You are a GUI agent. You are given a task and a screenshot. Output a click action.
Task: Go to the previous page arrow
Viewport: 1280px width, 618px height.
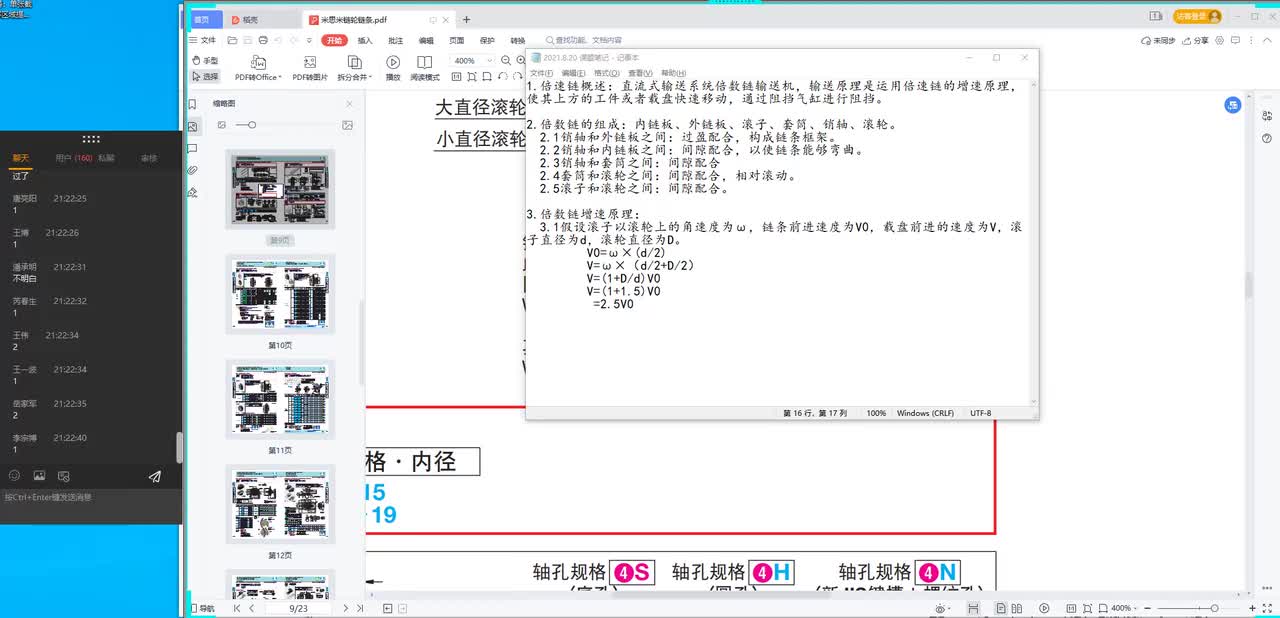click(251, 608)
